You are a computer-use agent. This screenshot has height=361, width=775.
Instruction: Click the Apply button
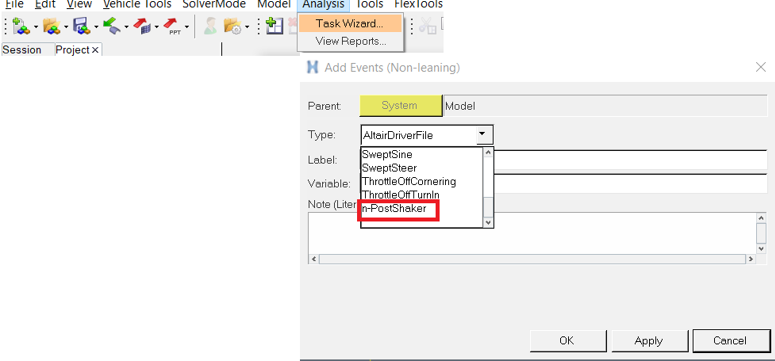[x=648, y=340]
